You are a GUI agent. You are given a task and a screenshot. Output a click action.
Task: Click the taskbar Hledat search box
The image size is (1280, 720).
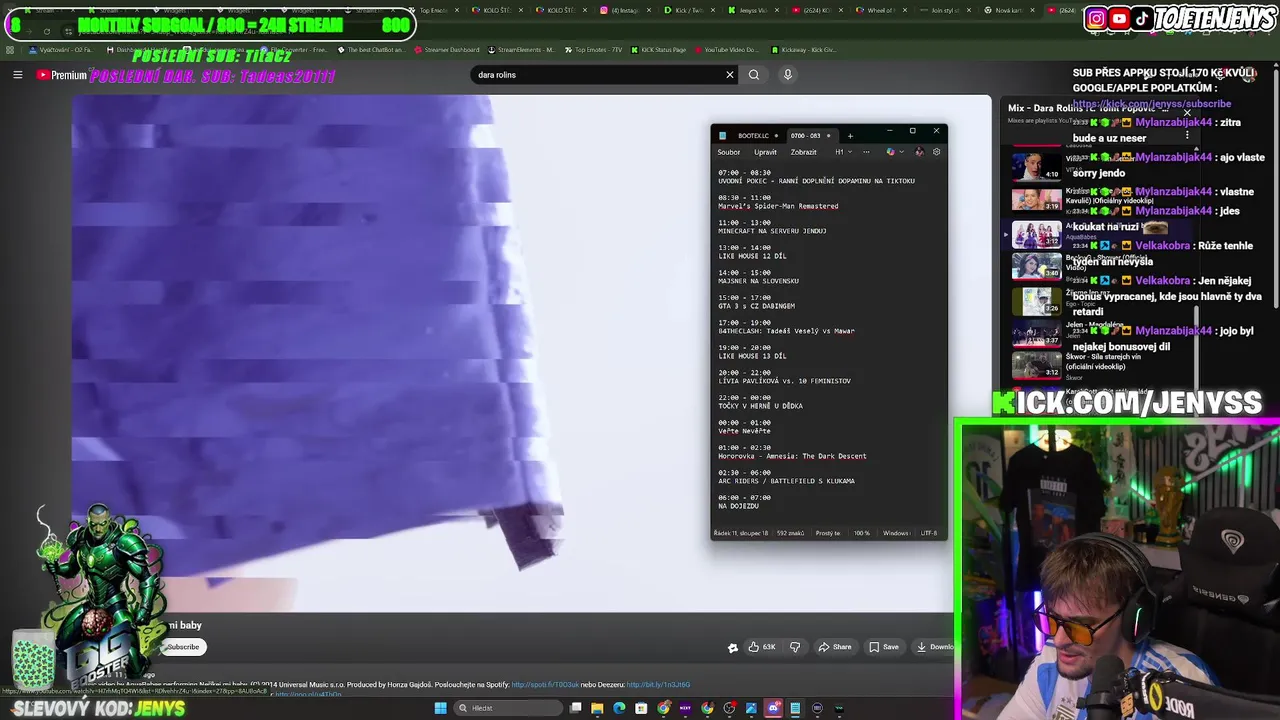click(508, 708)
